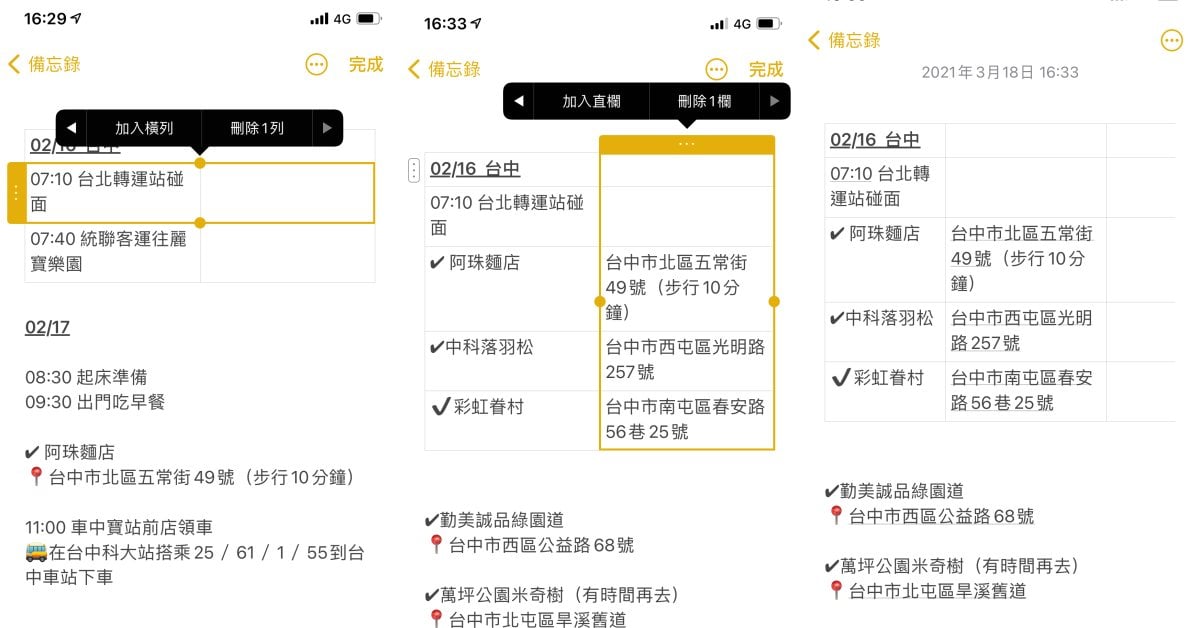Viewport: 1200px width, 628px height.
Task: Tap the left arrow beside 加入直欄
Action: pyautogui.click(x=518, y=101)
